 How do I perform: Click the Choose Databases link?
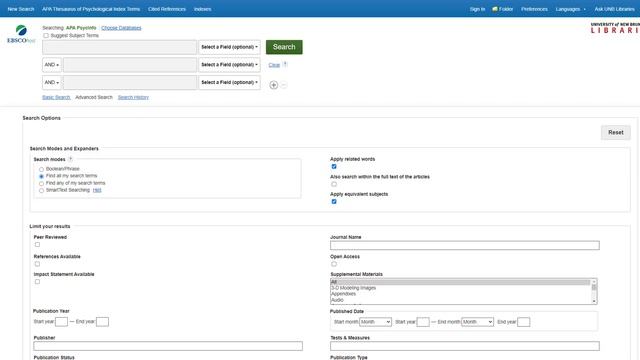pyautogui.click(x=121, y=28)
